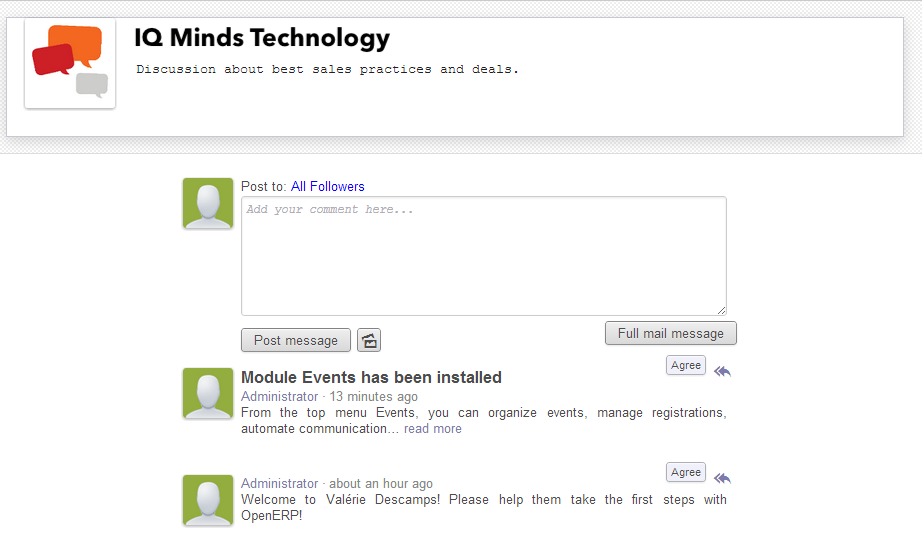Agree with the Module Events installed post

click(686, 365)
